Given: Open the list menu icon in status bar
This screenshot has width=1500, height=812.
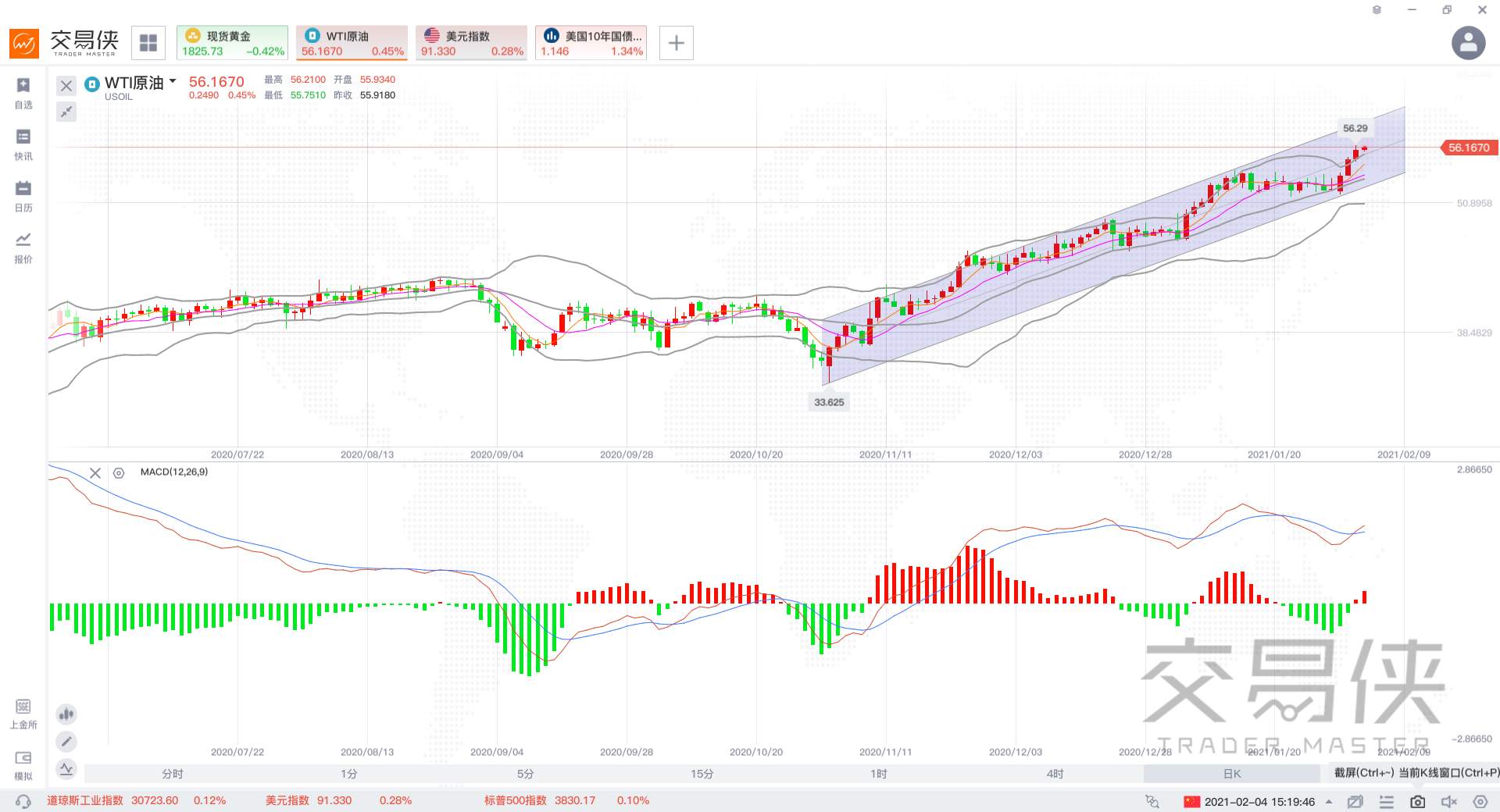Looking at the screenshot, I should (x=1387, y=802).
